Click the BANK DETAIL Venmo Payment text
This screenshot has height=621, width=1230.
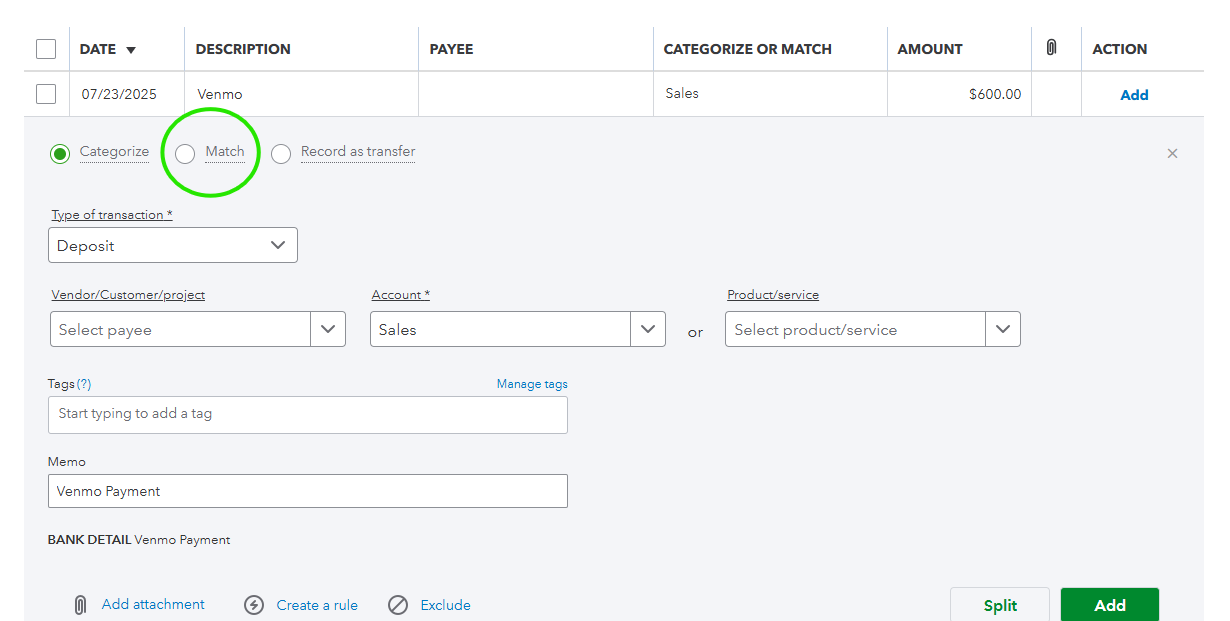click(x=139, y=540)
